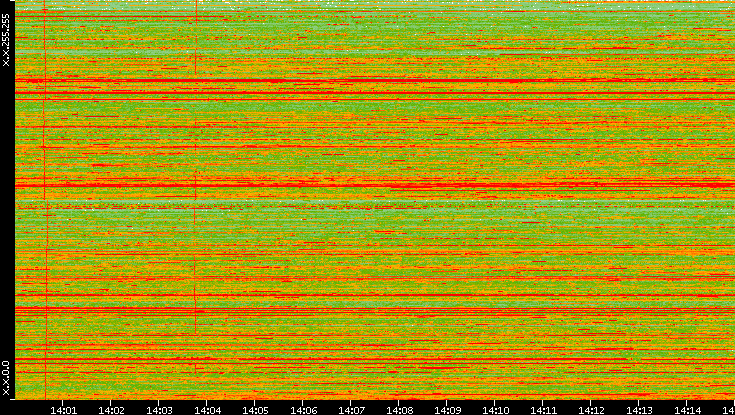Click the 14:01 time axis label

point(63,410)
